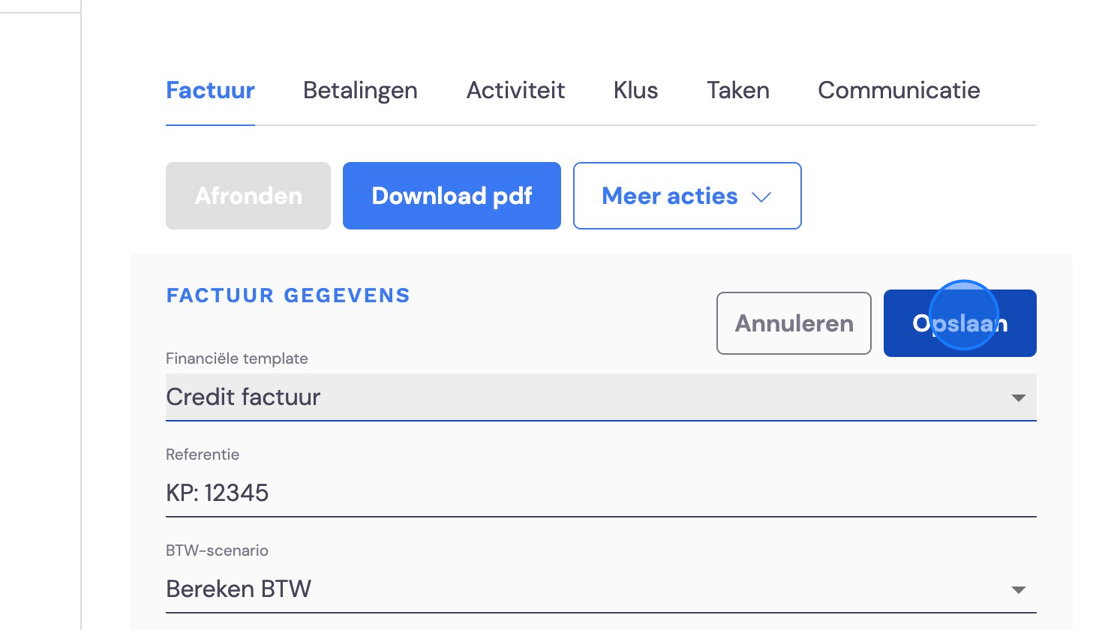Click the Financiële template field label
Viewport: 1120px width, 630px height.
(x=236, y=359)
